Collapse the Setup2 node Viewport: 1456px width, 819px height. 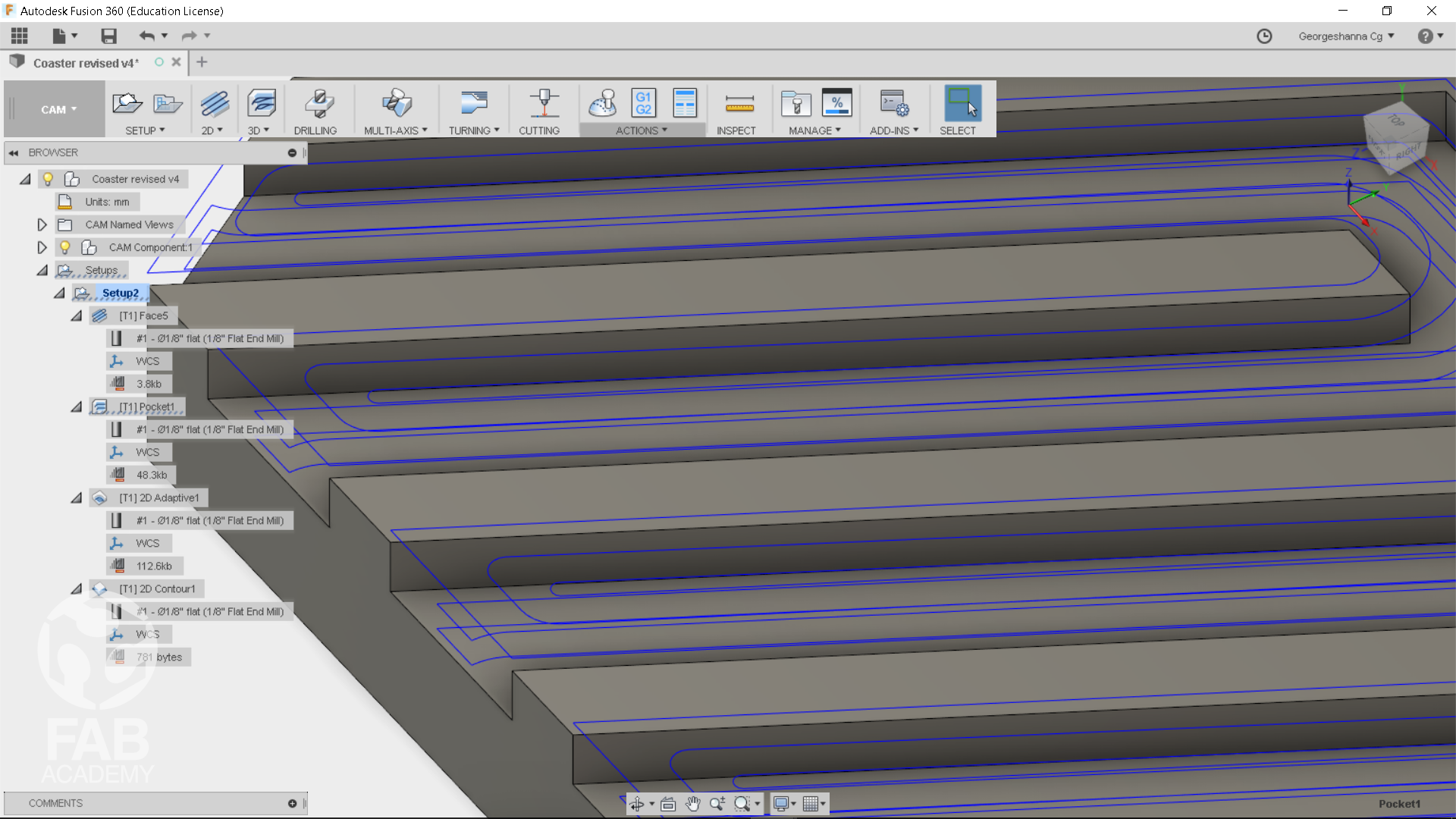[x=59, y=293]
